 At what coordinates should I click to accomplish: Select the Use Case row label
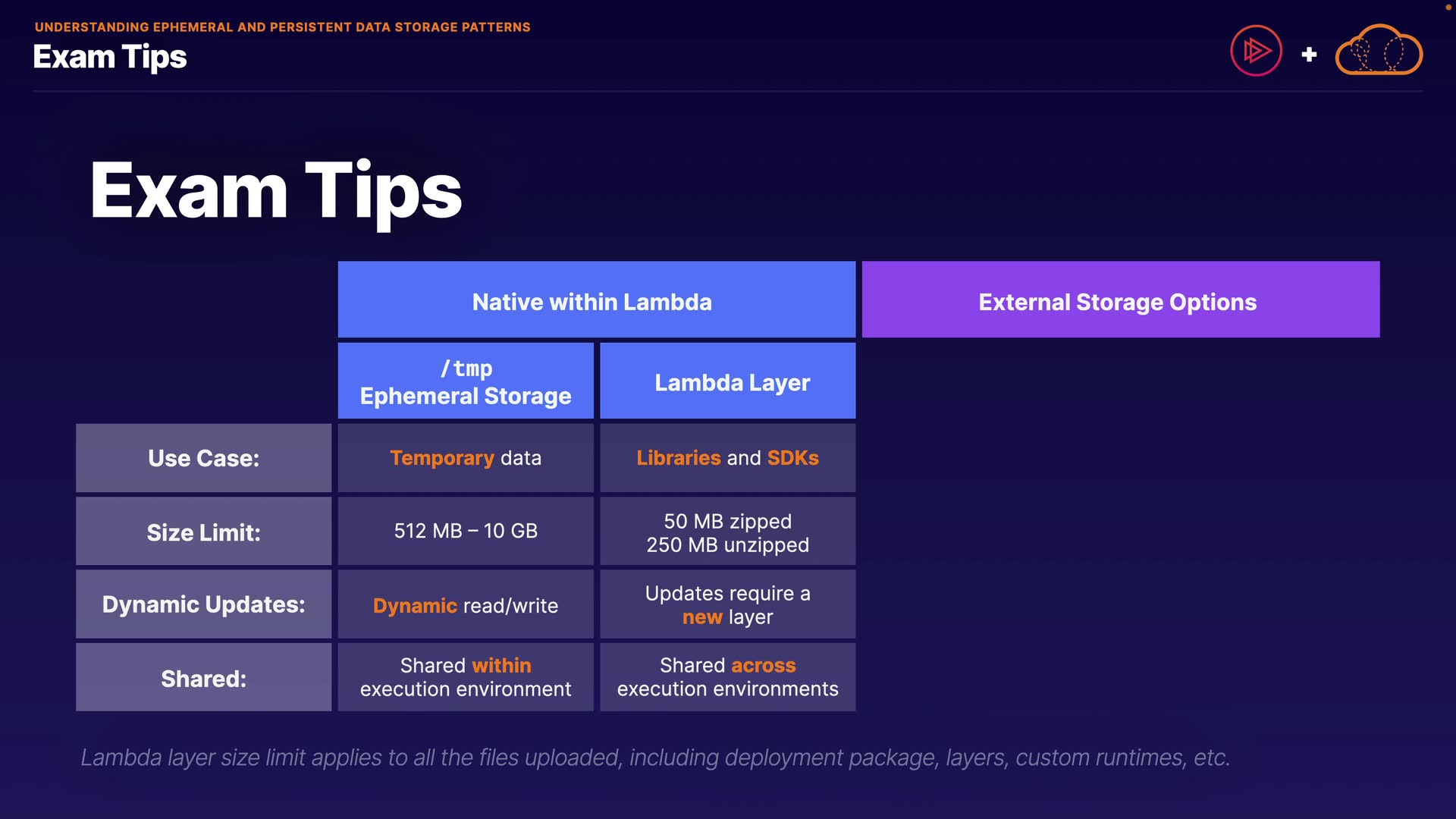tap(203, 458)
